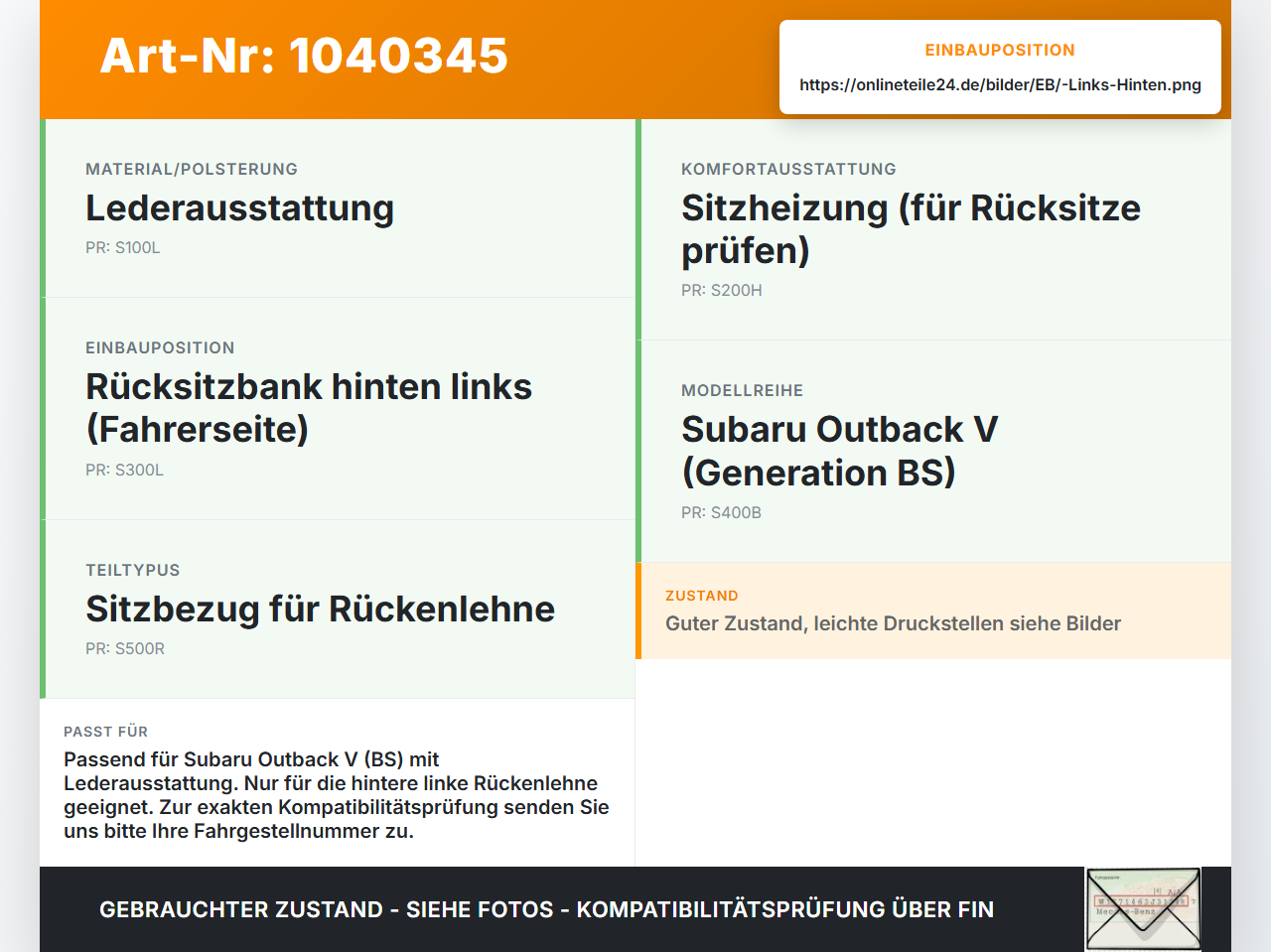Select 'Sitzheizung (für Rücksitze prüfen)' text
Screen dimensions: 1271x952
(x=911, y=228)
